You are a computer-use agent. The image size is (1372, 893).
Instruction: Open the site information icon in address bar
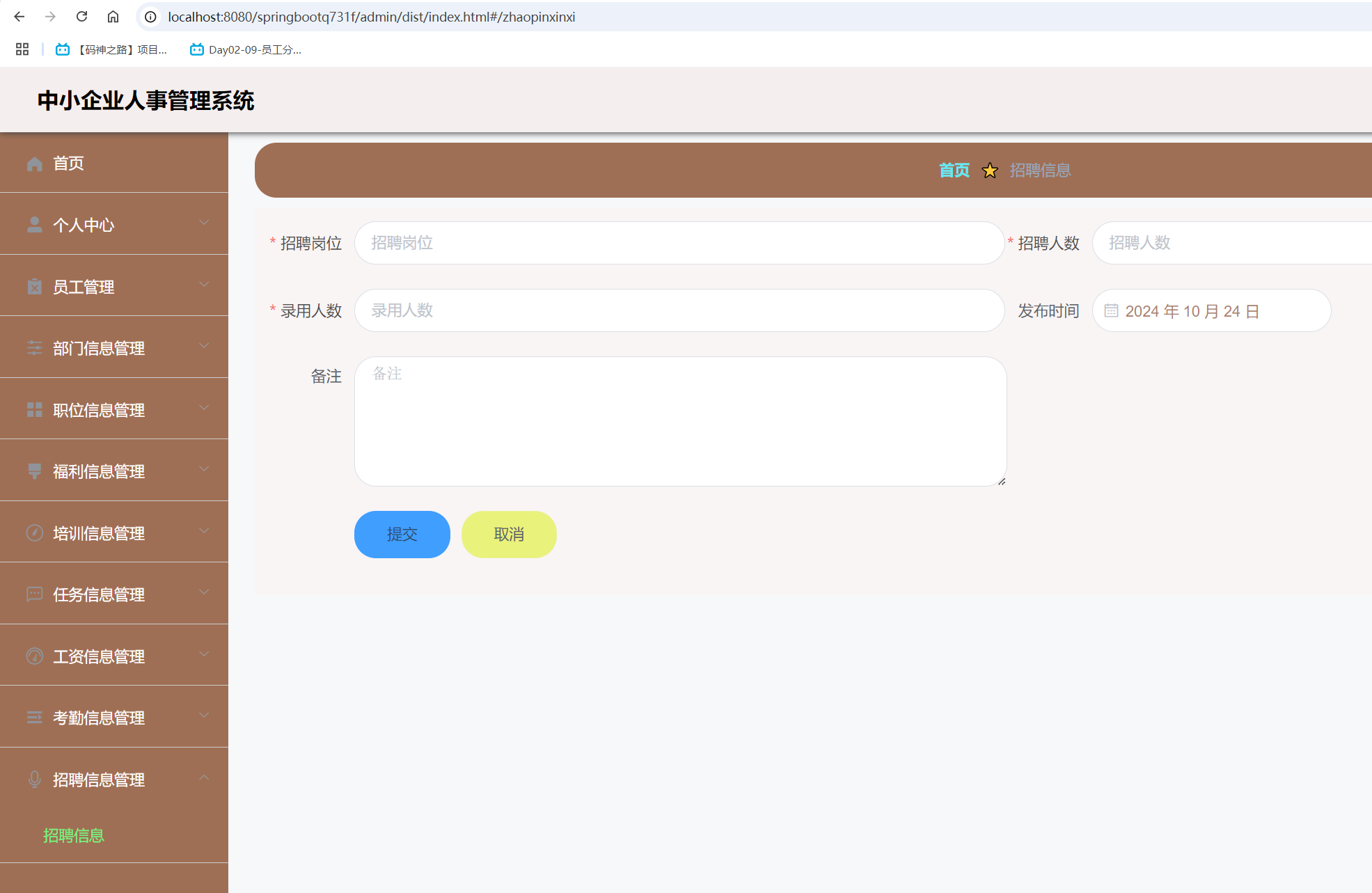(x=150, y=17)
